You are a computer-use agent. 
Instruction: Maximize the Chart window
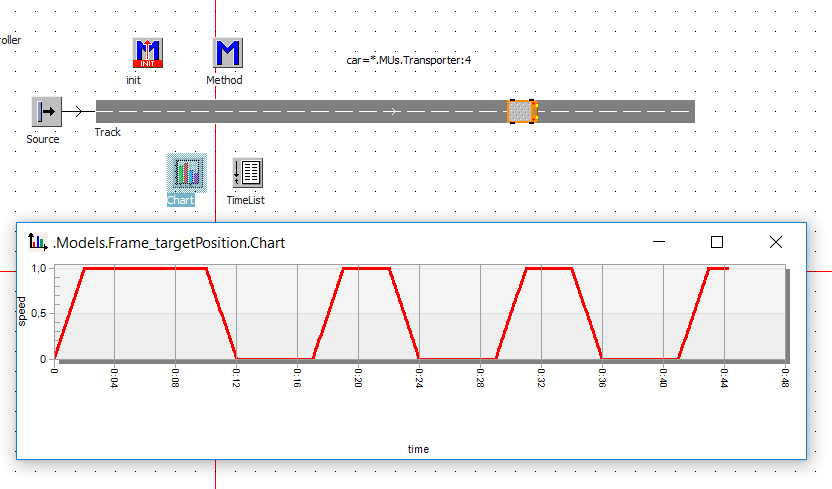click(x=716, y=242)
